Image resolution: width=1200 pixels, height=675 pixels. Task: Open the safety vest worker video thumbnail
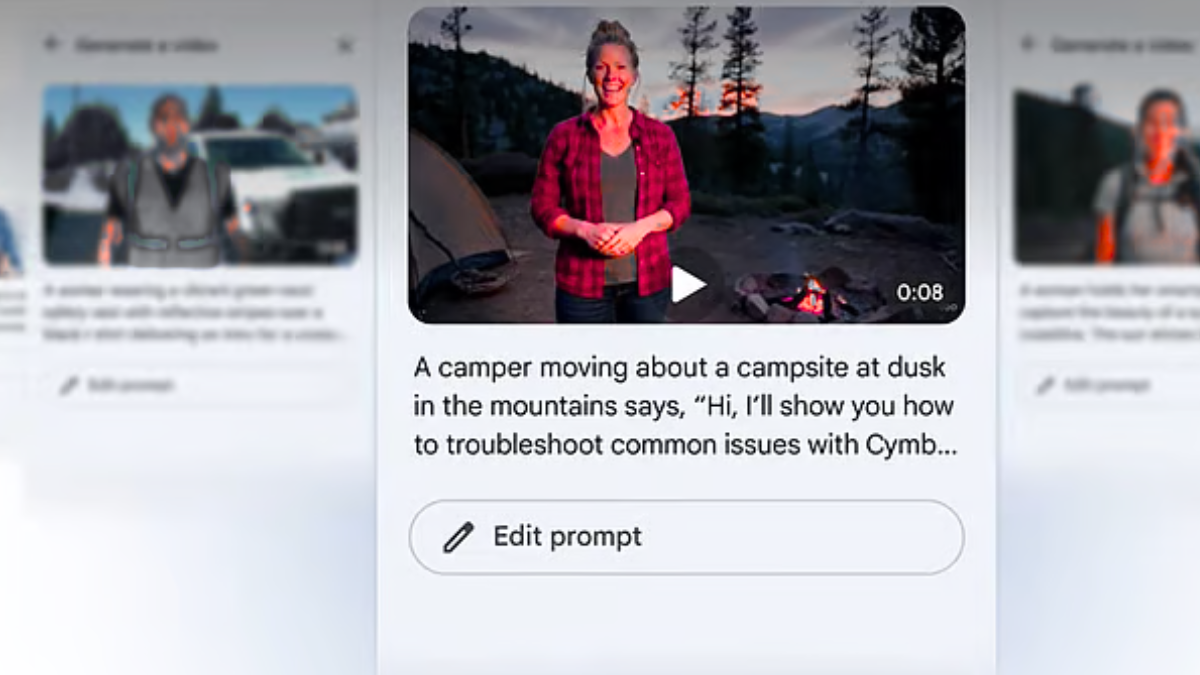tap(200, 175)
